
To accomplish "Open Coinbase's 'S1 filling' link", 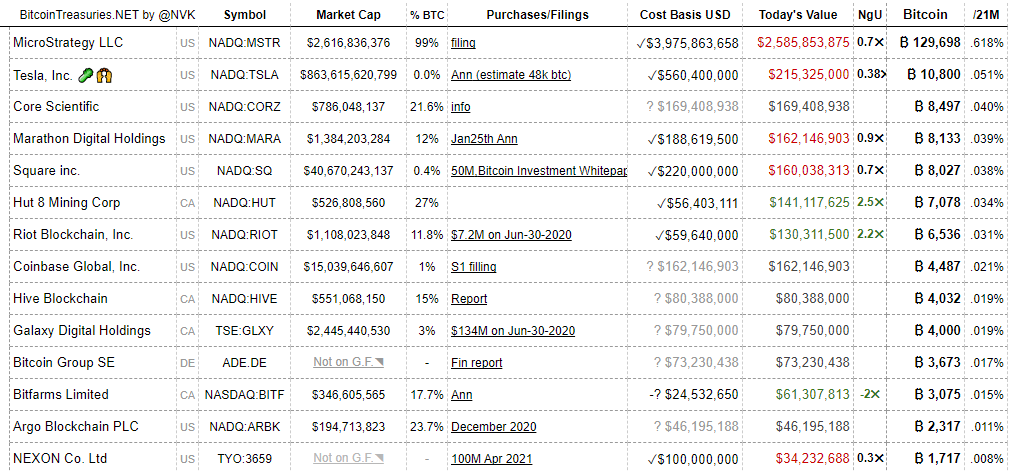I will pyautogui.click(x=473, y=267).
